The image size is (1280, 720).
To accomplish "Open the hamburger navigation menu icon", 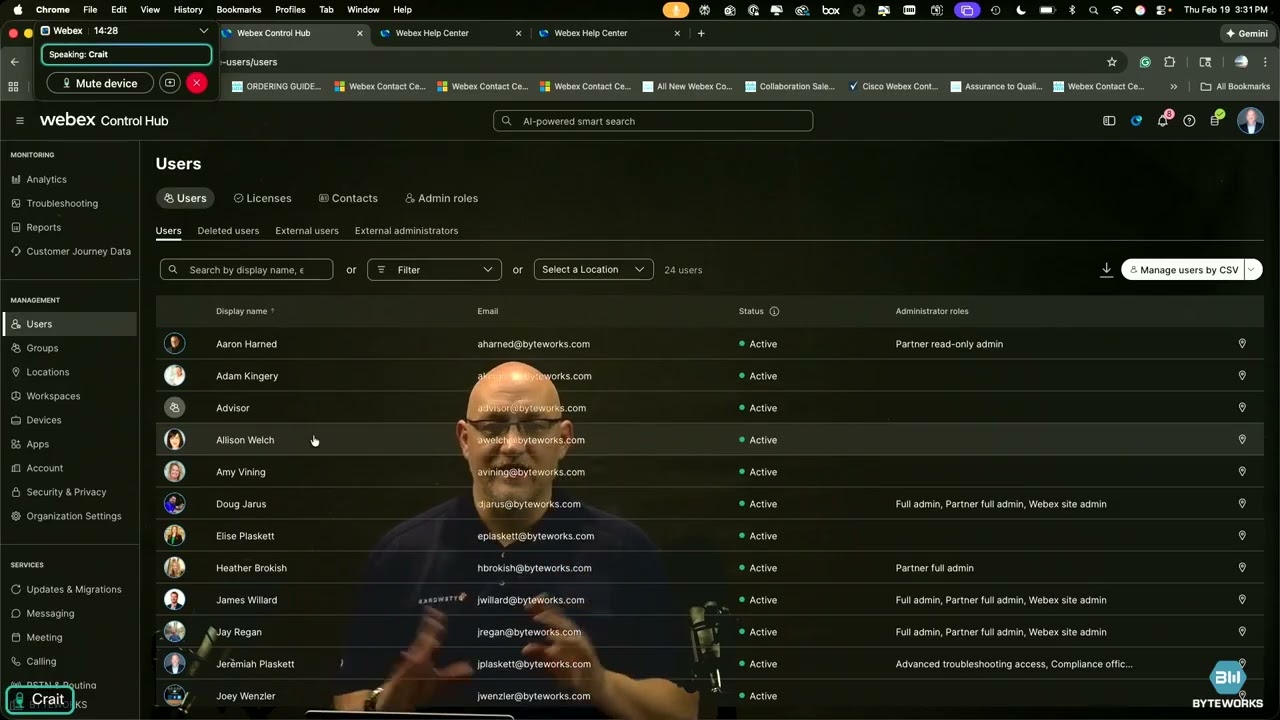I will (19, 121).
